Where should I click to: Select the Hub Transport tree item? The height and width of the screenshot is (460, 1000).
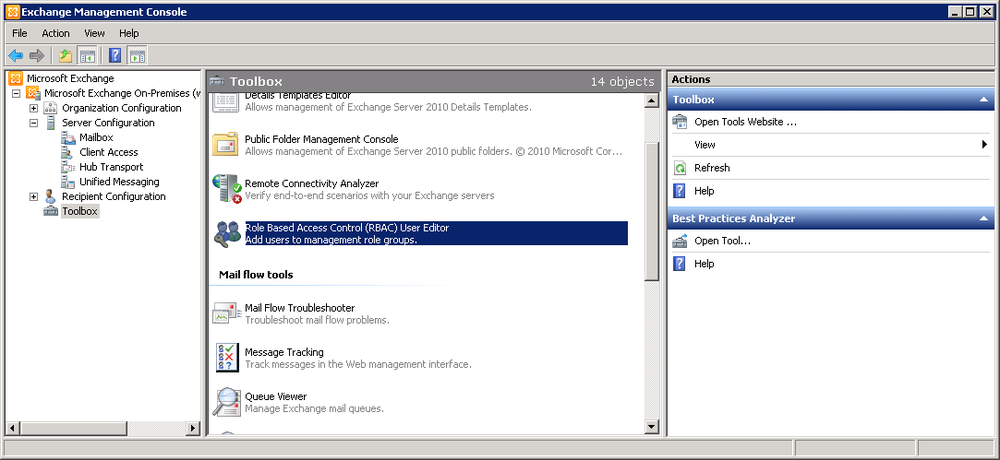111,167
